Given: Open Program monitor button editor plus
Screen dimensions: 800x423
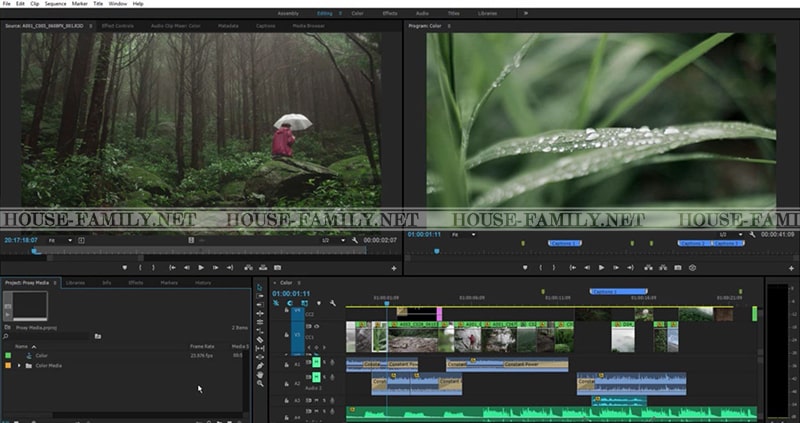Looking at the screenshot, I should click(791, 268).
